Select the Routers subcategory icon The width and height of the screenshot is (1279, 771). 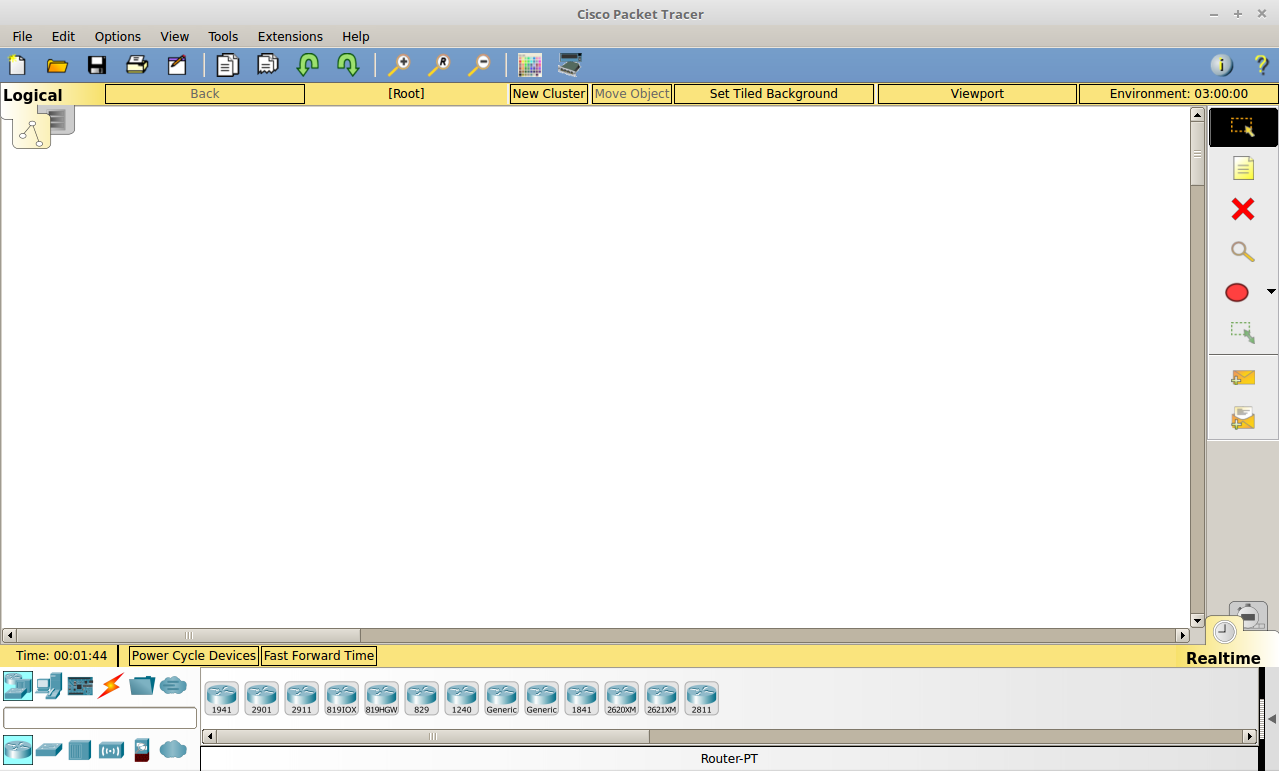click(18, 749)
